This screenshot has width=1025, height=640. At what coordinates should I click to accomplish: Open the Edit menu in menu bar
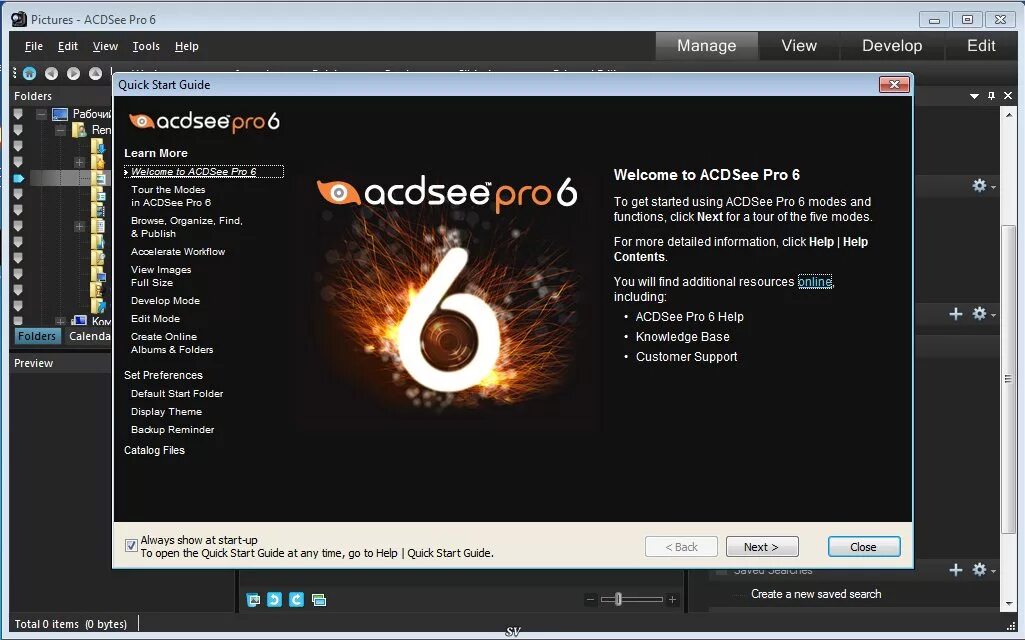tap(67, 46)
